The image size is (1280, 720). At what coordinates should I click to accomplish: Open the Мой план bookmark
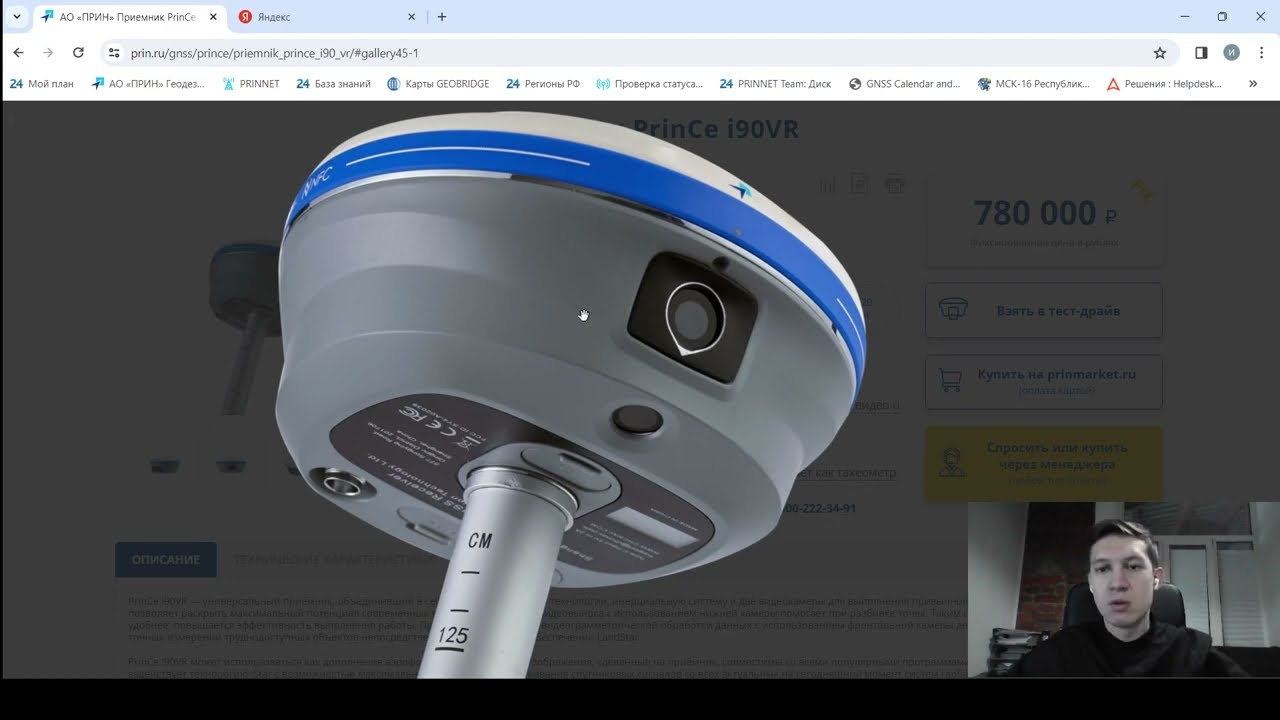(42, 84)
